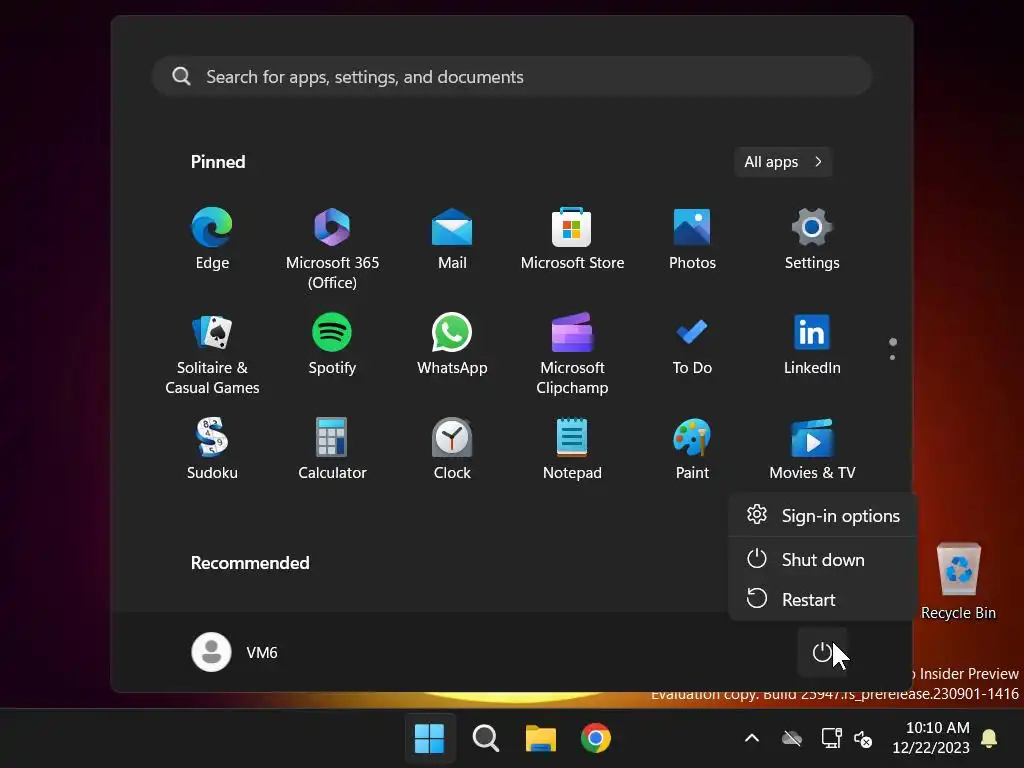Choose Shut down from power menu
Screen dimensions: 1024x768
coord(823,560)
